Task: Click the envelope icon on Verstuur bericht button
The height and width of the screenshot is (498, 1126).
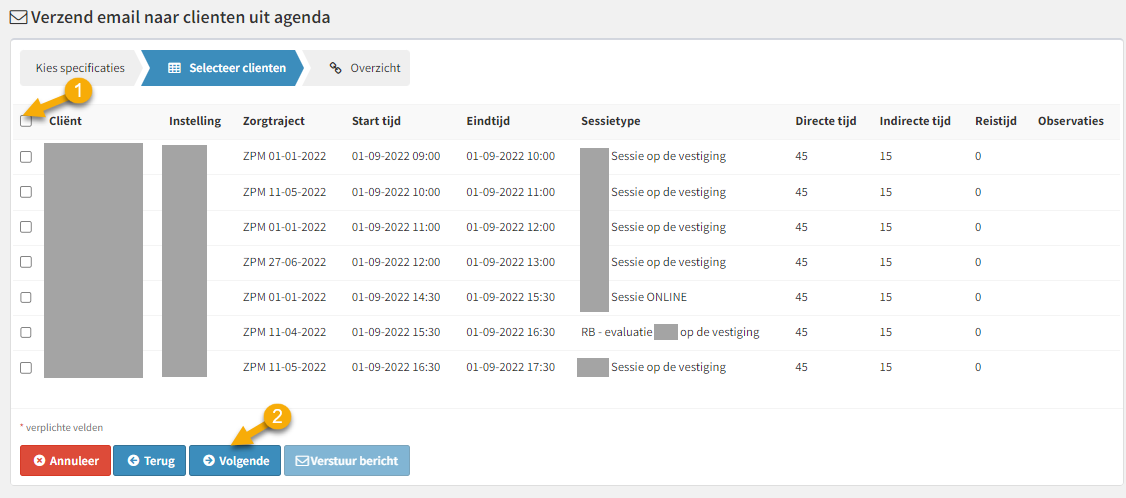Action: point(303,461)
